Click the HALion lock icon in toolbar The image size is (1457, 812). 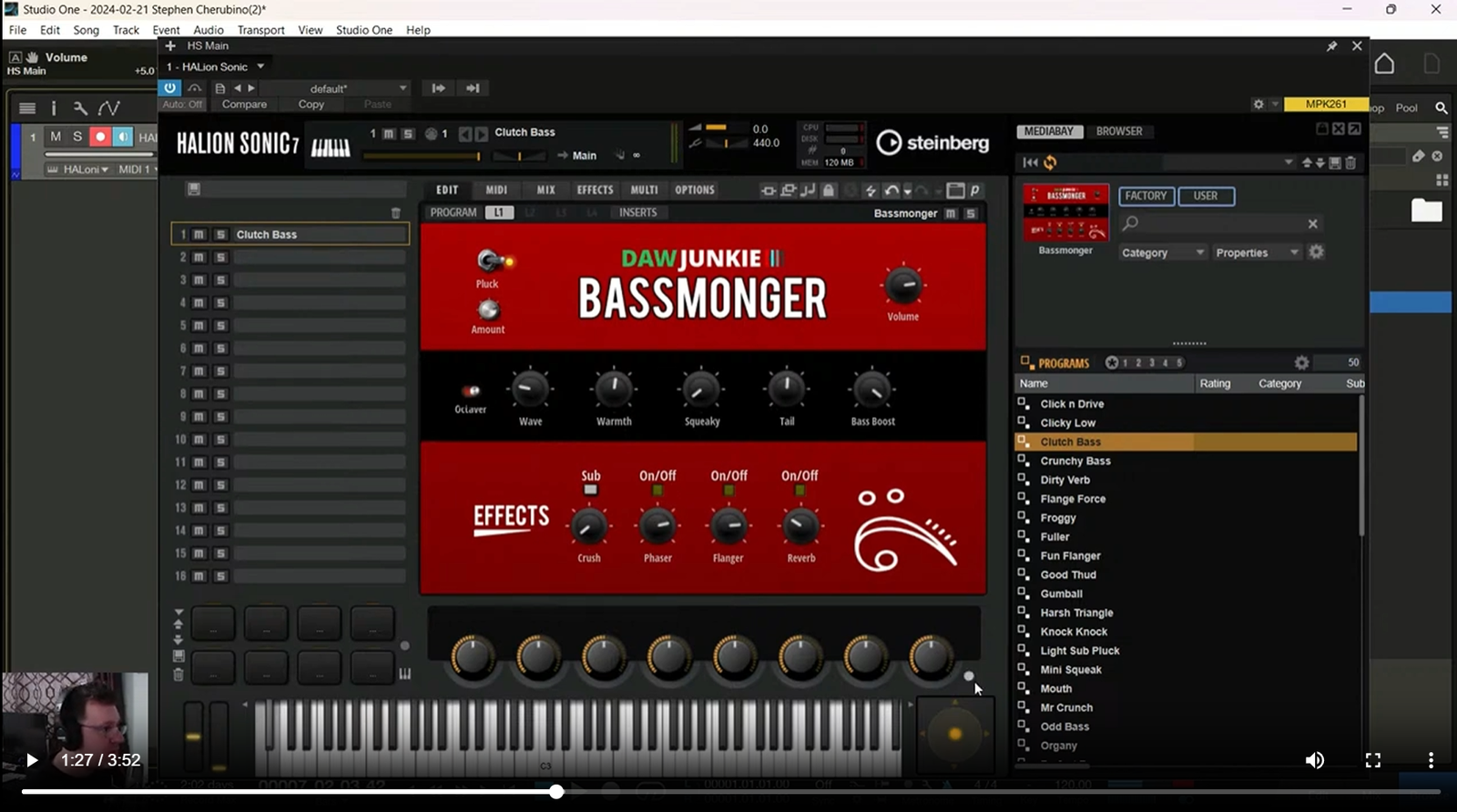pos(829,190)
